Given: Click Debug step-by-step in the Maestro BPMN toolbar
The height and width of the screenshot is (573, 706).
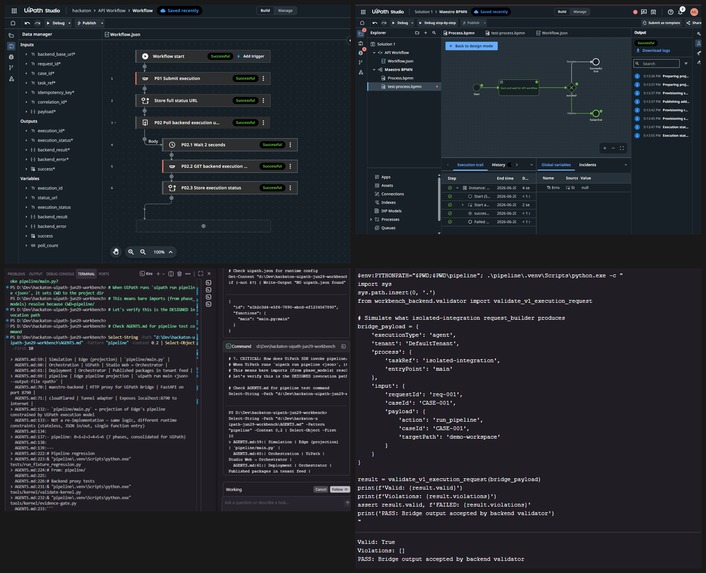Looking at the screenshot, I should [x=437, y=23].
